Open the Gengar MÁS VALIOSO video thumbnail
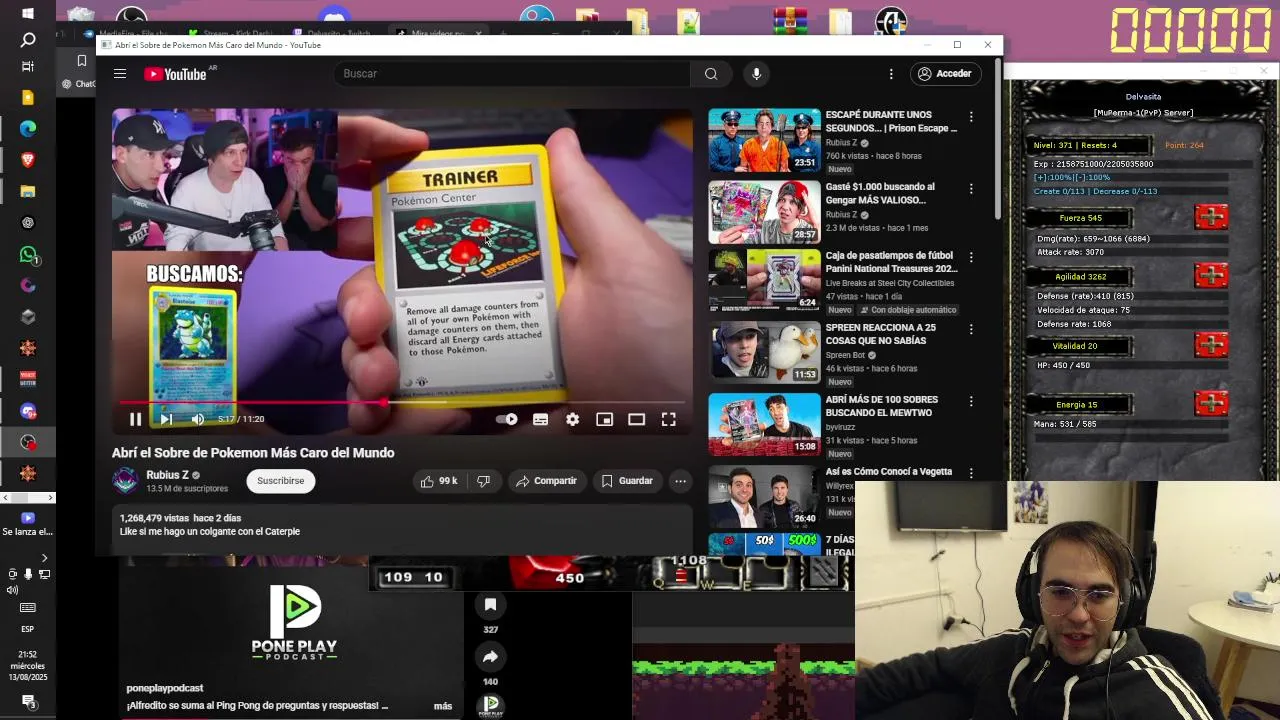The width and height of the screenshot is (1280, 720). [x=764, y=212]
